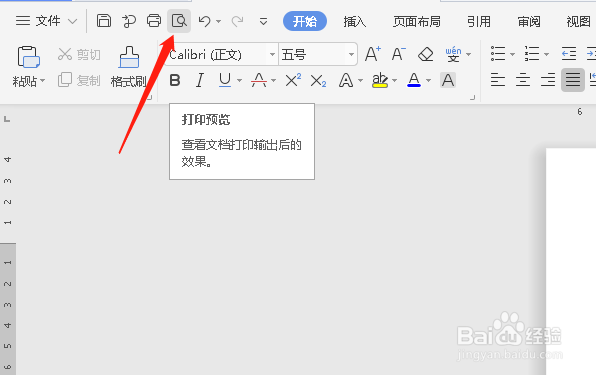The height and width of the screenshot is (375, 596).
Task: Expand the font size dropdown arrow
Action: pyautogui.click(x=351, y=55)
